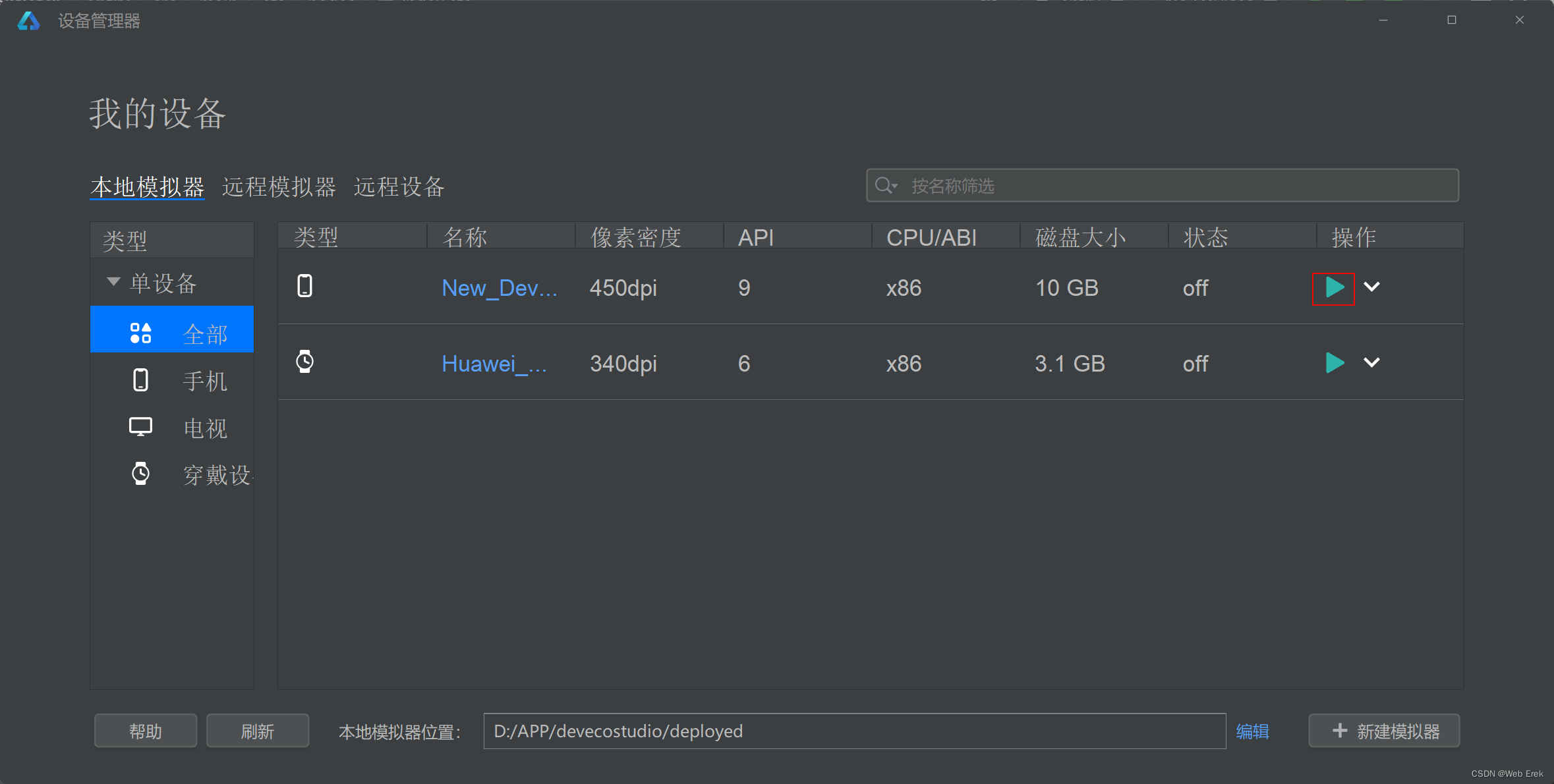Switch to 远程模拟器 tab
Image resolution: width=1554 pixels, height=784 pixels.
pos(279,187)
